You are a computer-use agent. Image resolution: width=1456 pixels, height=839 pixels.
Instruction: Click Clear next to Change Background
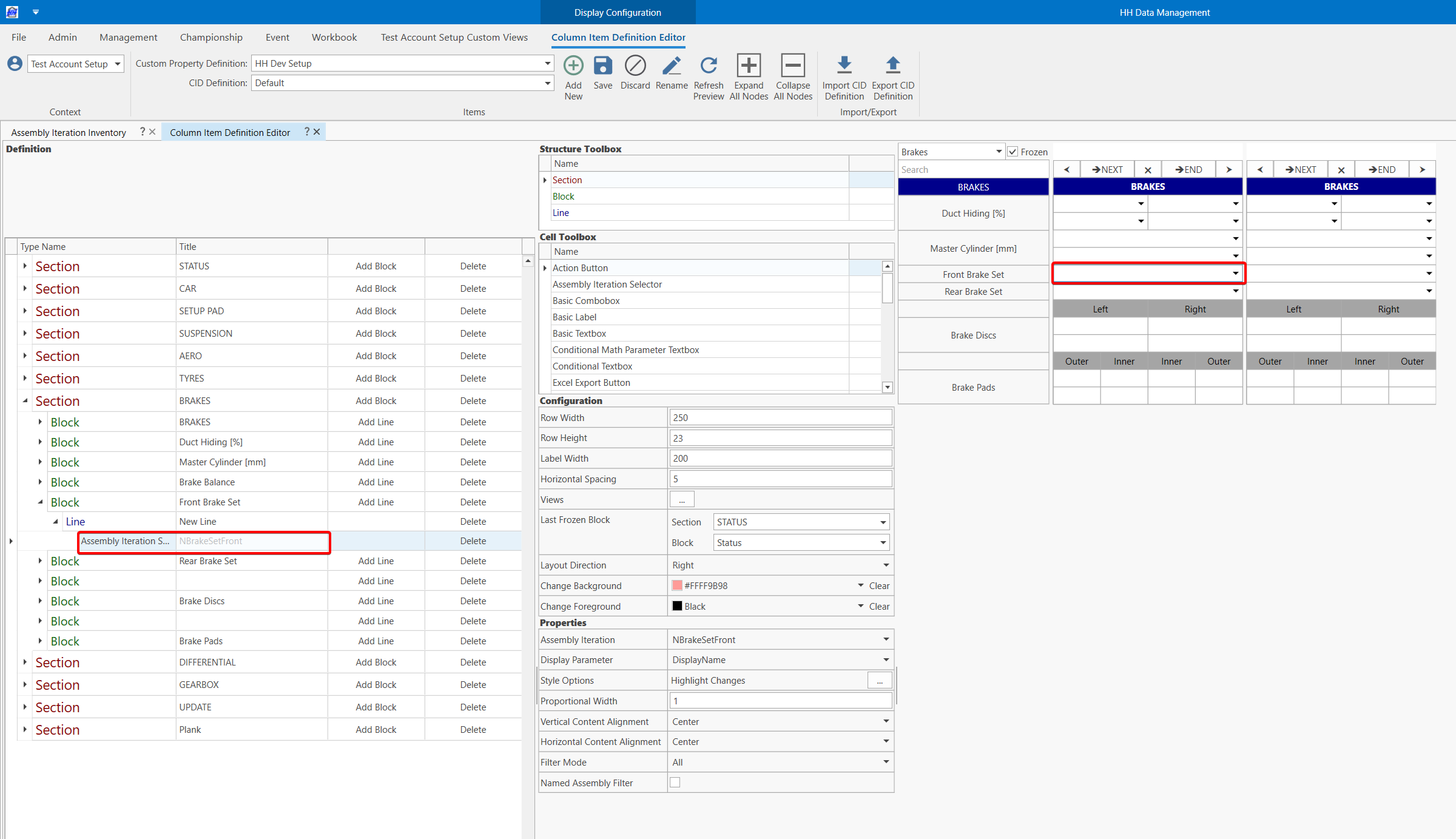point(878,586)
